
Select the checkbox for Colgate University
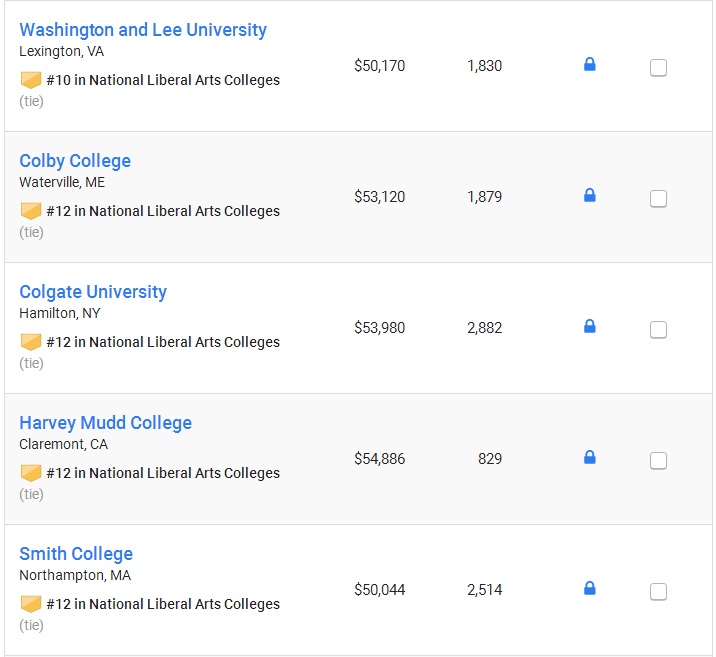(658, 330)
